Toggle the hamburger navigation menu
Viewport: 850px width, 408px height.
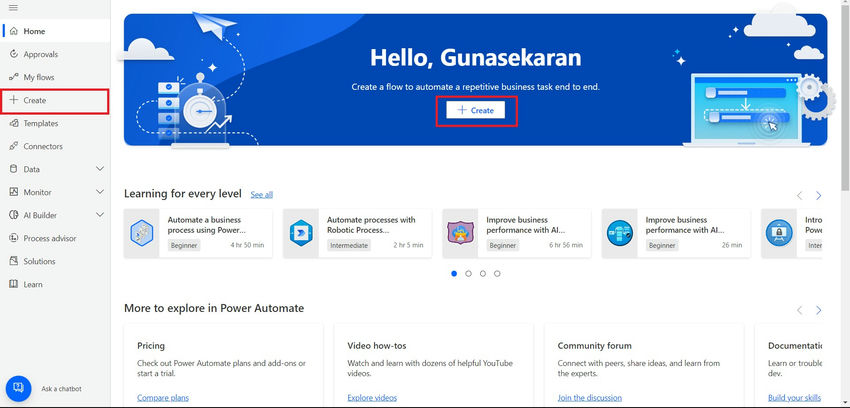[x=14, y=8]
